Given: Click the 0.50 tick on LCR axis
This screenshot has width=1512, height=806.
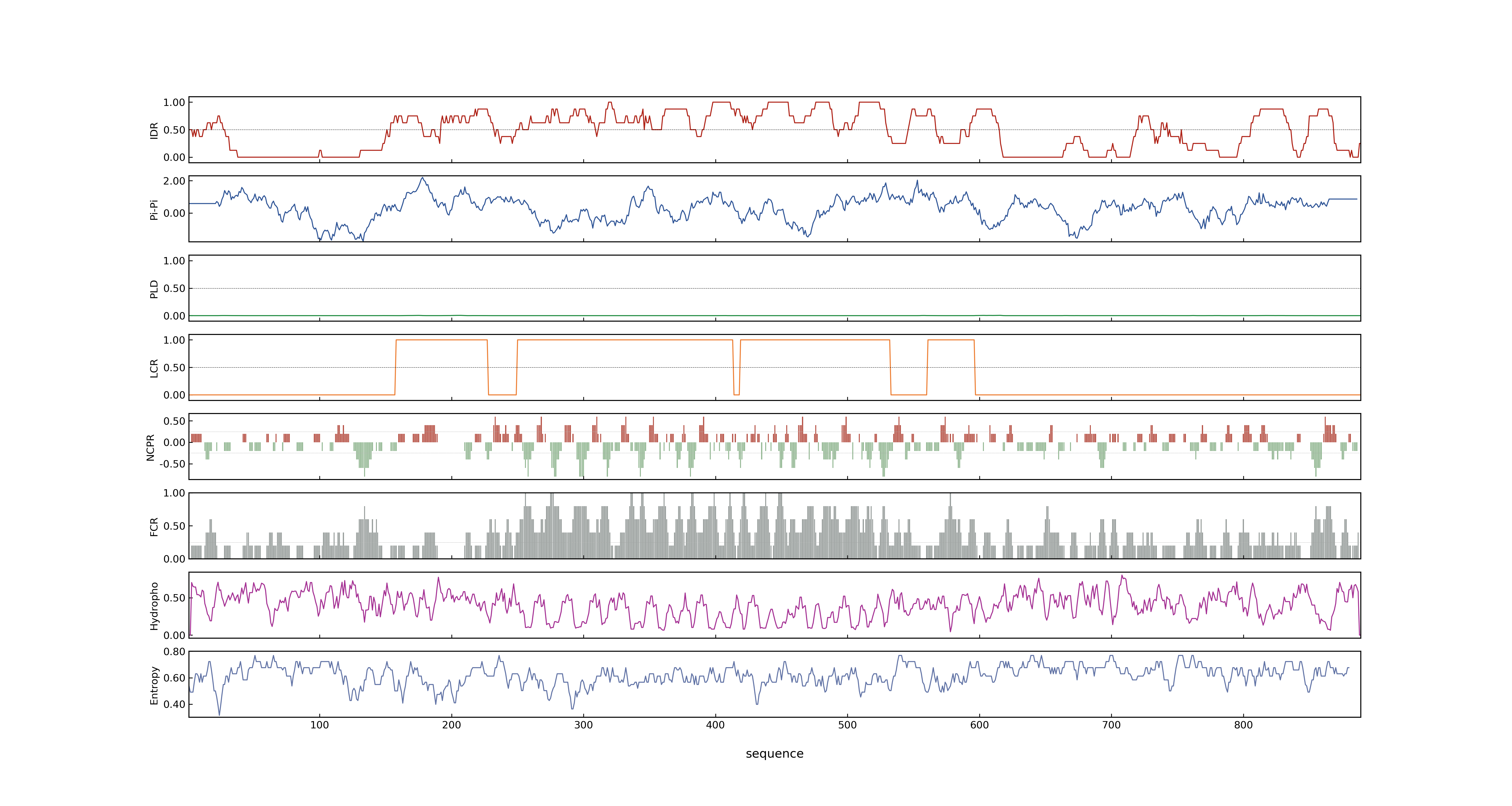Looking at the screenshot, I should 174,368.
